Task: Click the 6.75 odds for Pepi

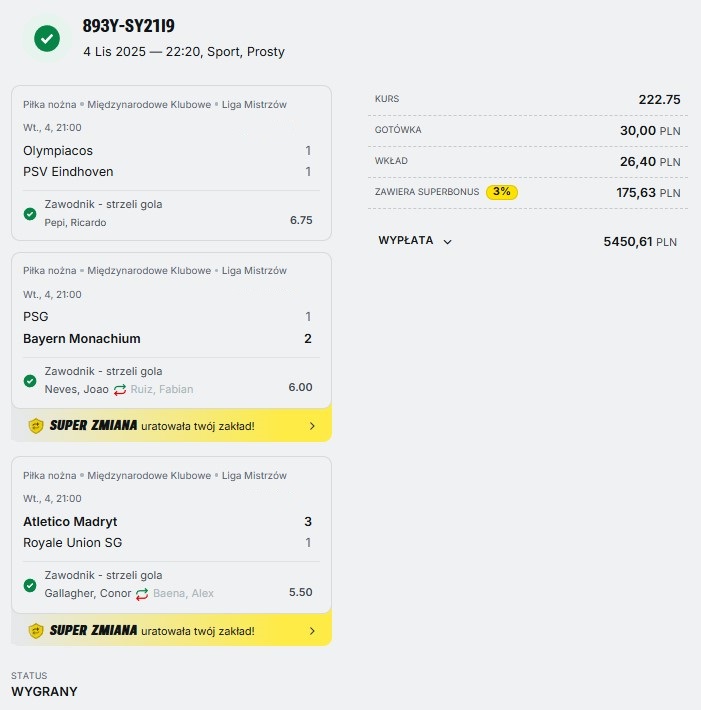Action: (x=301, y=220)
